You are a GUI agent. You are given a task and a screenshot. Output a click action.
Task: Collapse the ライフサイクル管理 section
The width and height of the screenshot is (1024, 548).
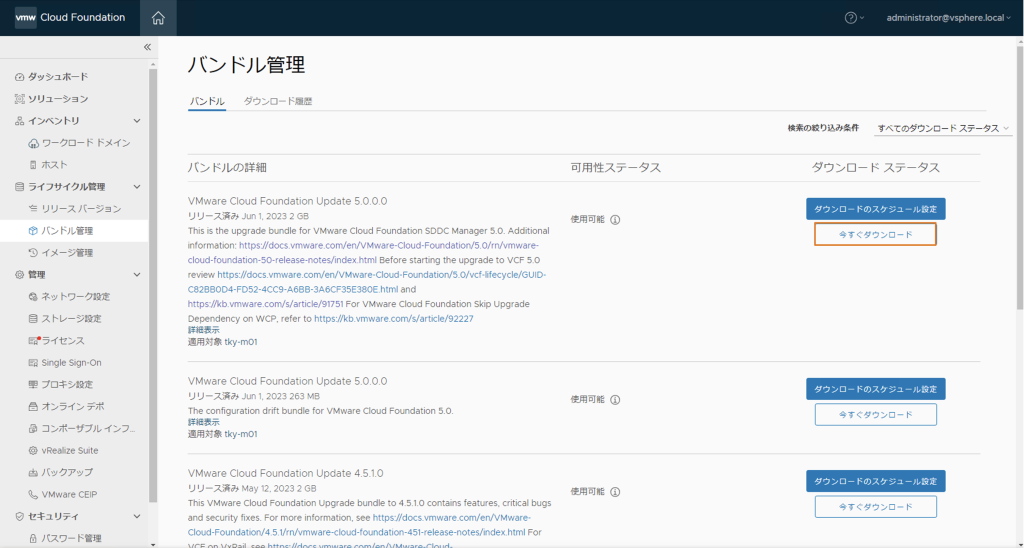point(137,187)
